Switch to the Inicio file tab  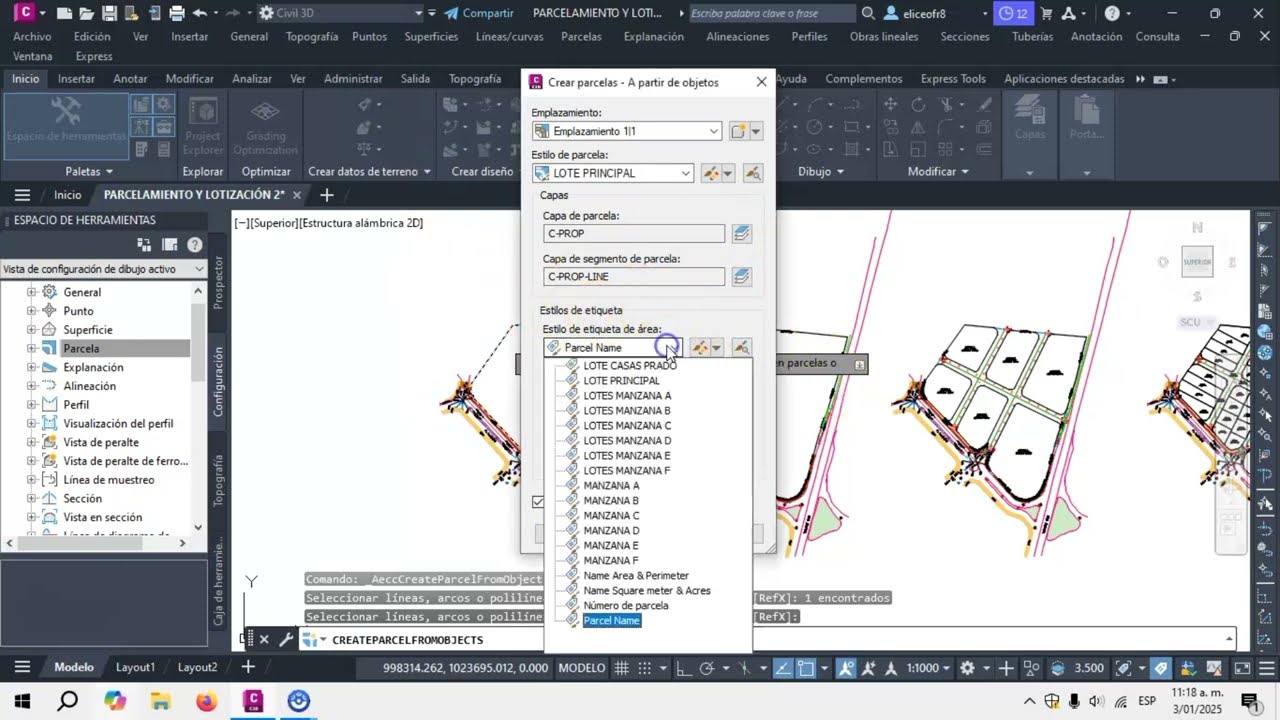[67, 195]
